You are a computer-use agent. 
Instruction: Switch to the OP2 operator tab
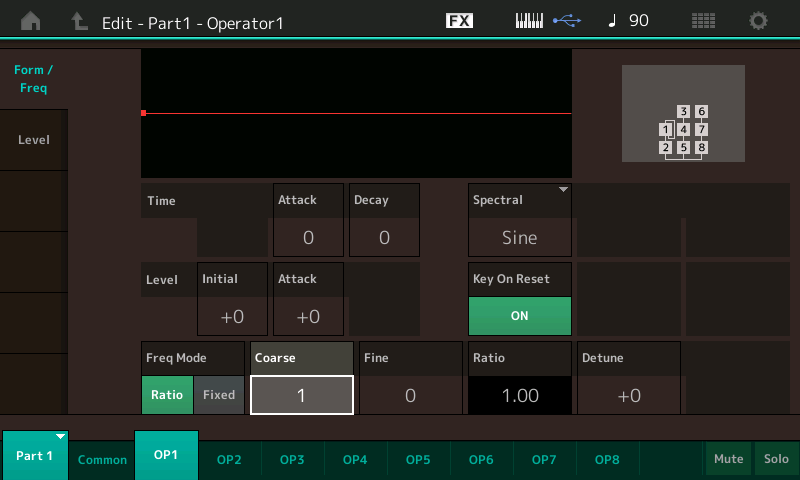click(x=229, y=459)
